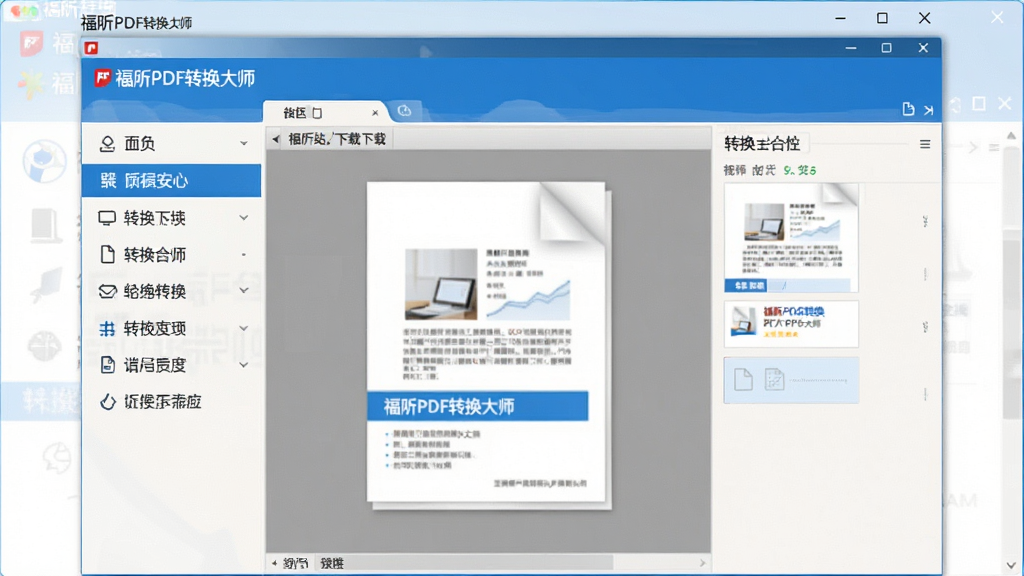Close the open document tab

(375, 113)
